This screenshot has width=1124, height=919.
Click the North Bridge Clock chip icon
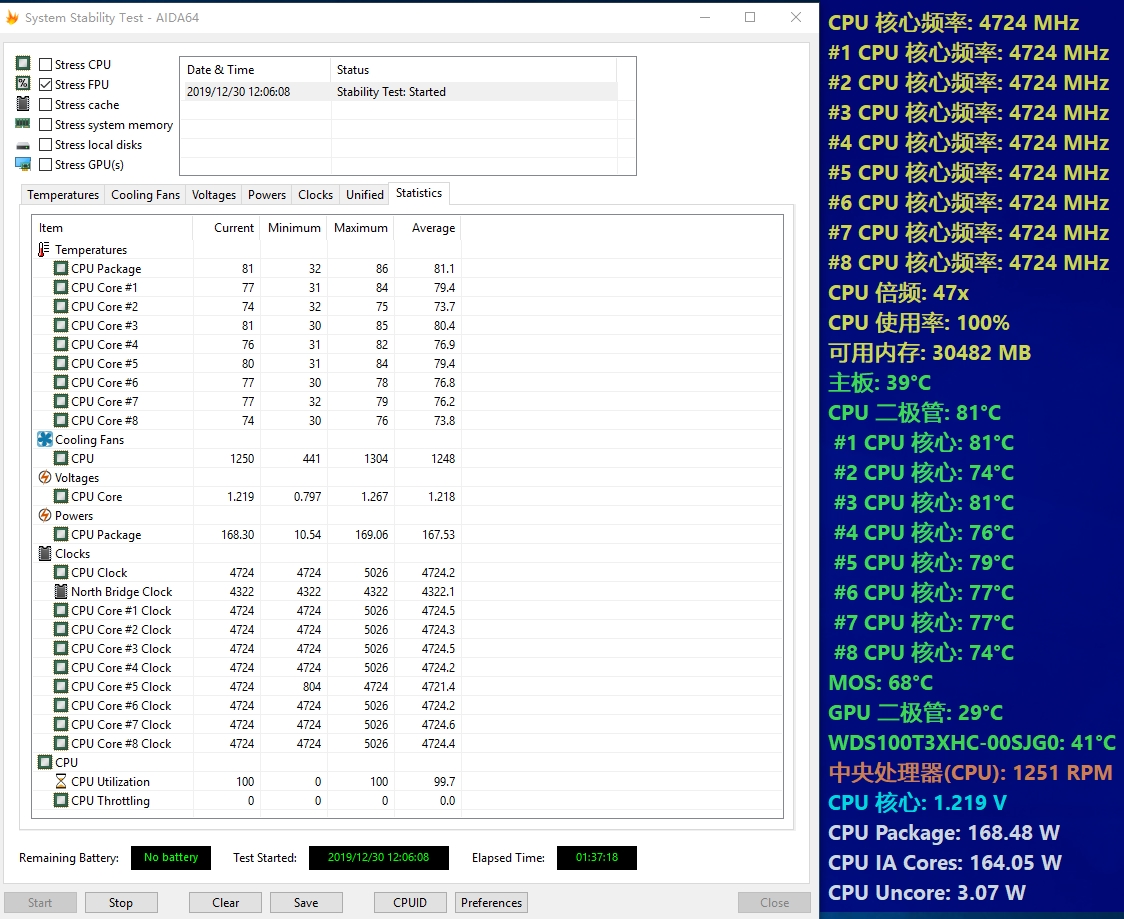tap(61, 592)
